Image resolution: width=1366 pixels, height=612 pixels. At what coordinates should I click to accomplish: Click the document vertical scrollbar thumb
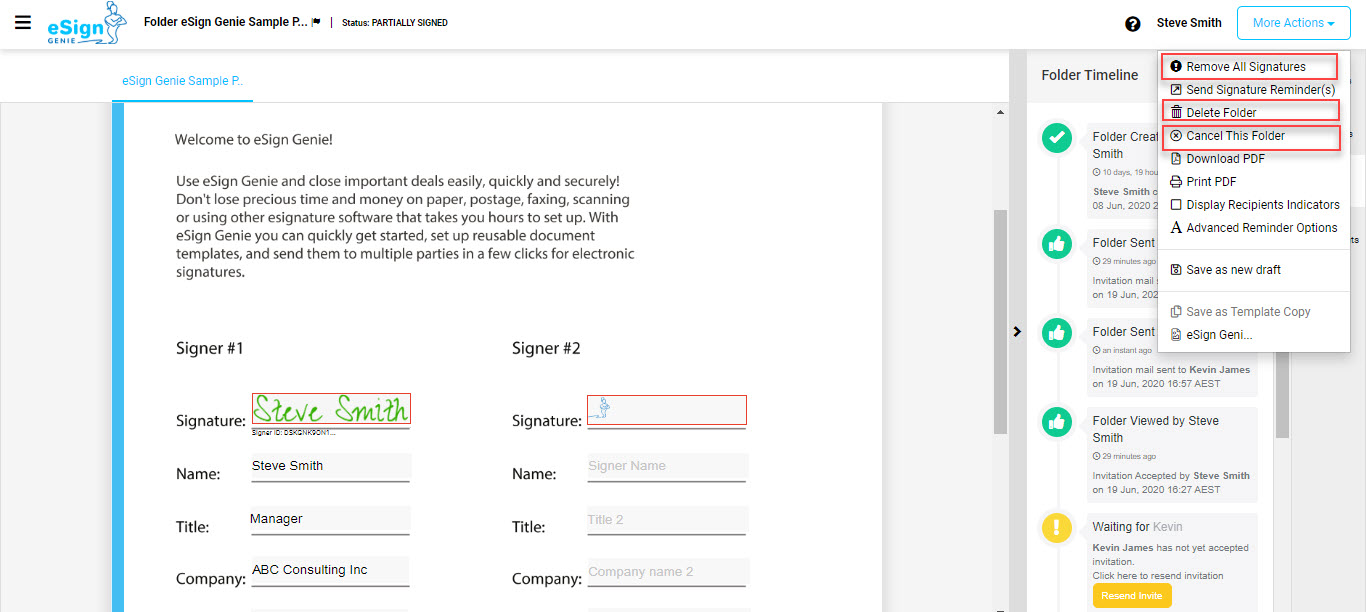1001,321
